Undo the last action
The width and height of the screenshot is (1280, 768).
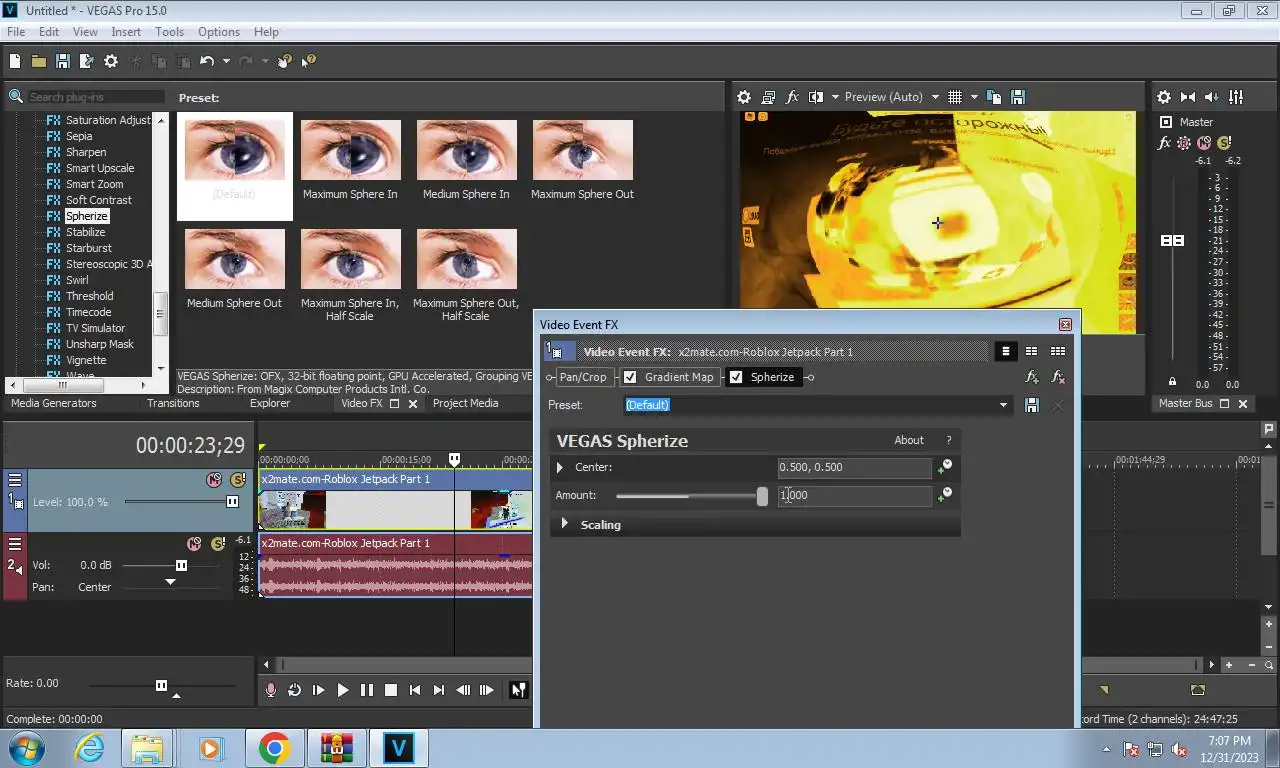click(206, 61)
